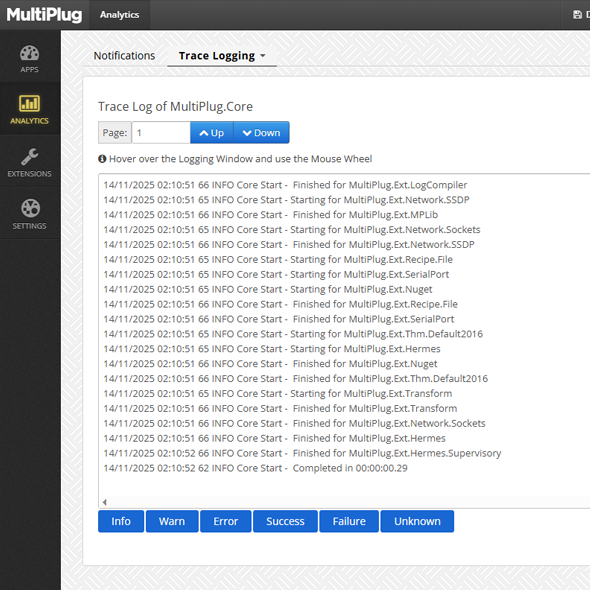590x590 pixels.
Task: Select 'Starting for MultiPlug.Ext.Nuget' log line
Action: pos(268,289)
